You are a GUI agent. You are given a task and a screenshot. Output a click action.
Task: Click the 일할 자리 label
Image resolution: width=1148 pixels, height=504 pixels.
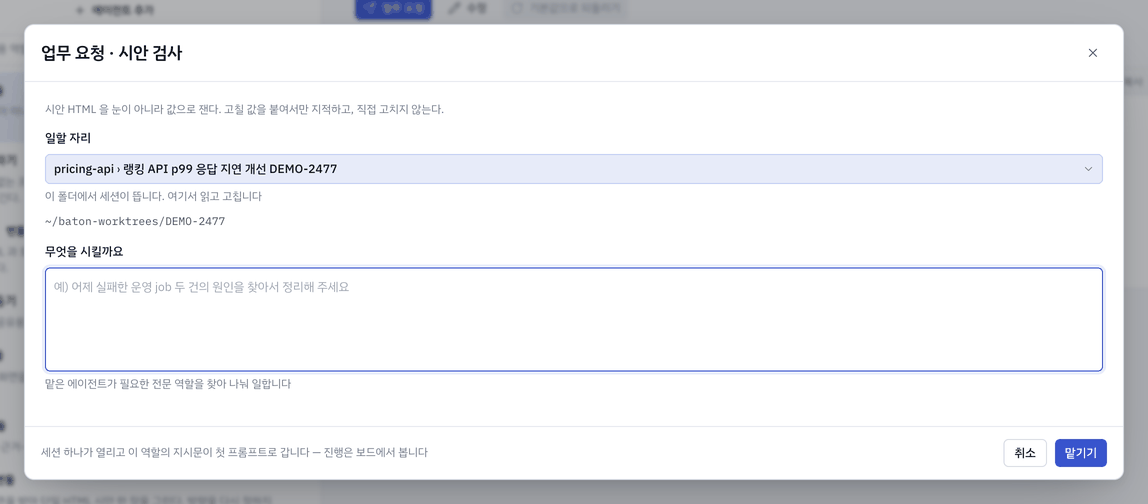click(x=67, y=137)
